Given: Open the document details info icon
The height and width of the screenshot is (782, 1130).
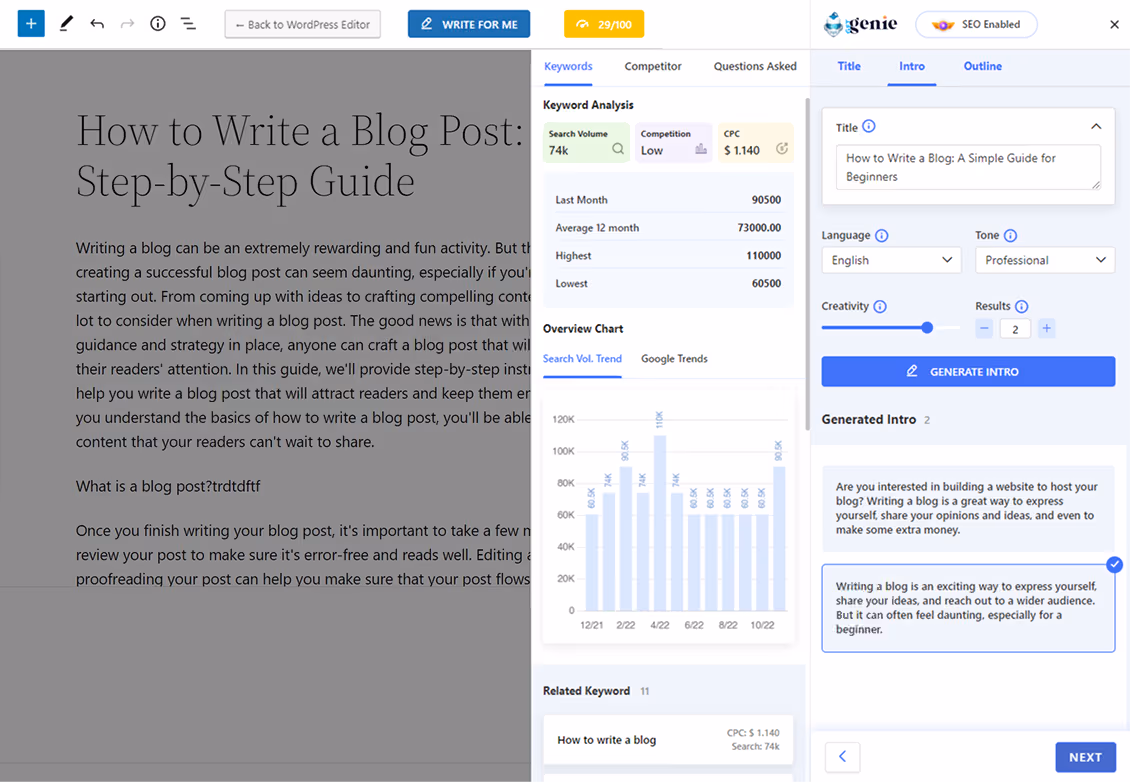Looking at the screenshot, I should [x=157, y=24].
